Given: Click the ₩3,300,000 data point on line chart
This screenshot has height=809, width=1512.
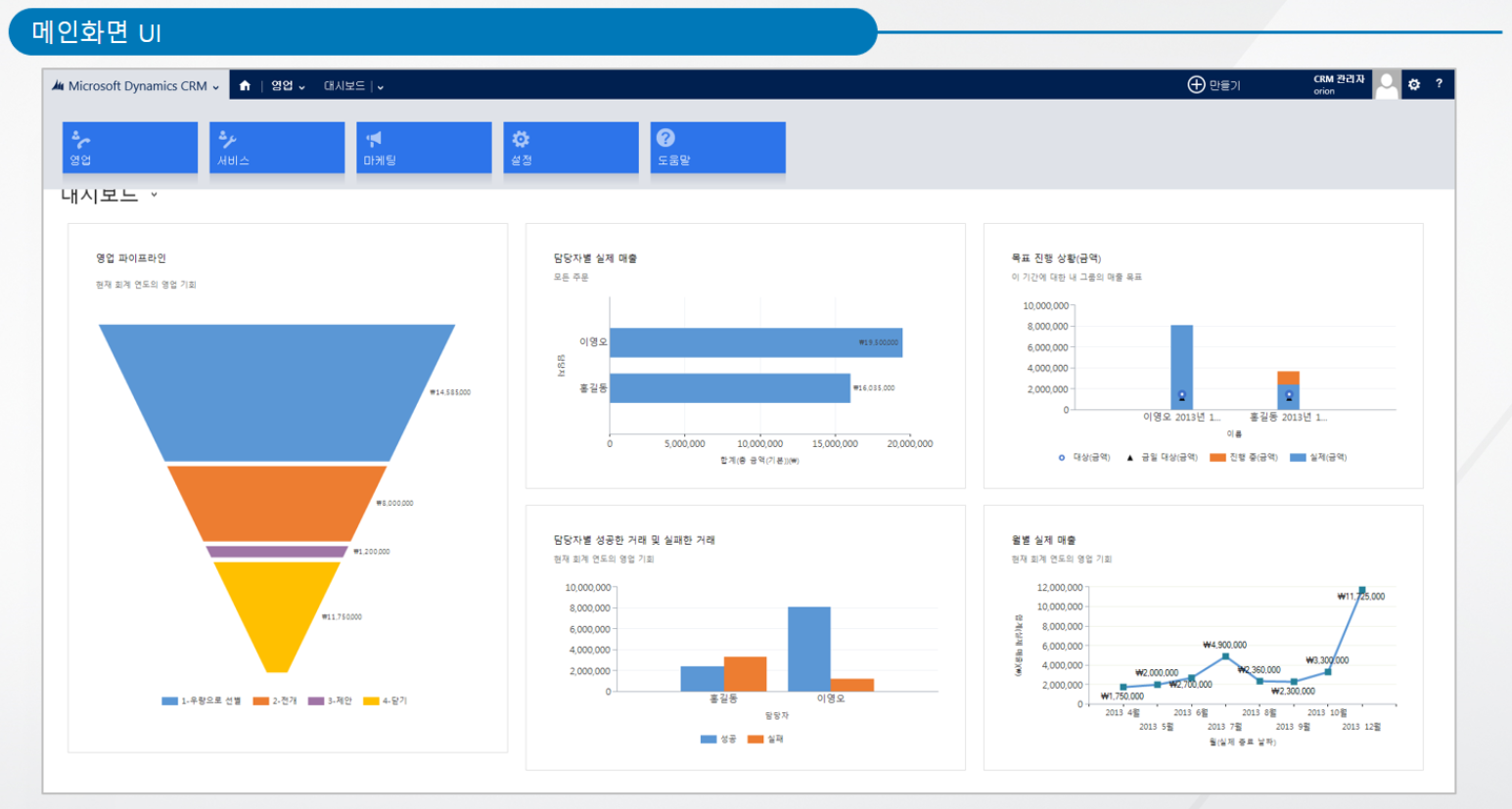Looking at the screenshot, I should 1328,672.
